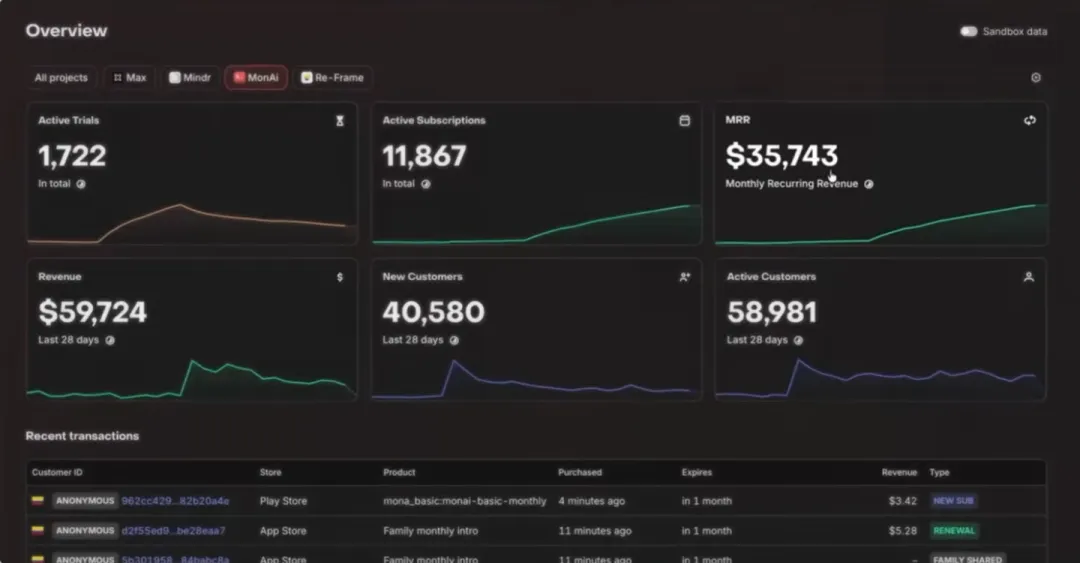Click the 4 minutes ago purchased cell

592,501
